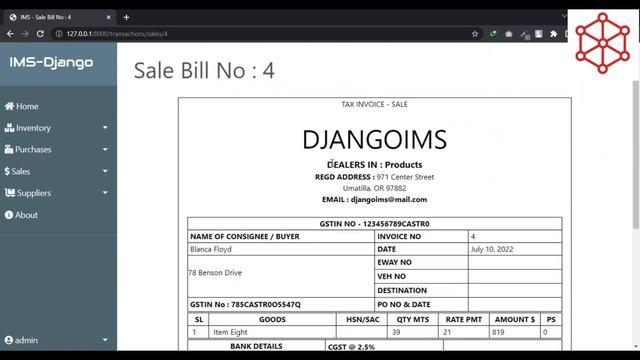
Task: Expand the Sales dropdown arrow
Action: [x=105, y=171]
